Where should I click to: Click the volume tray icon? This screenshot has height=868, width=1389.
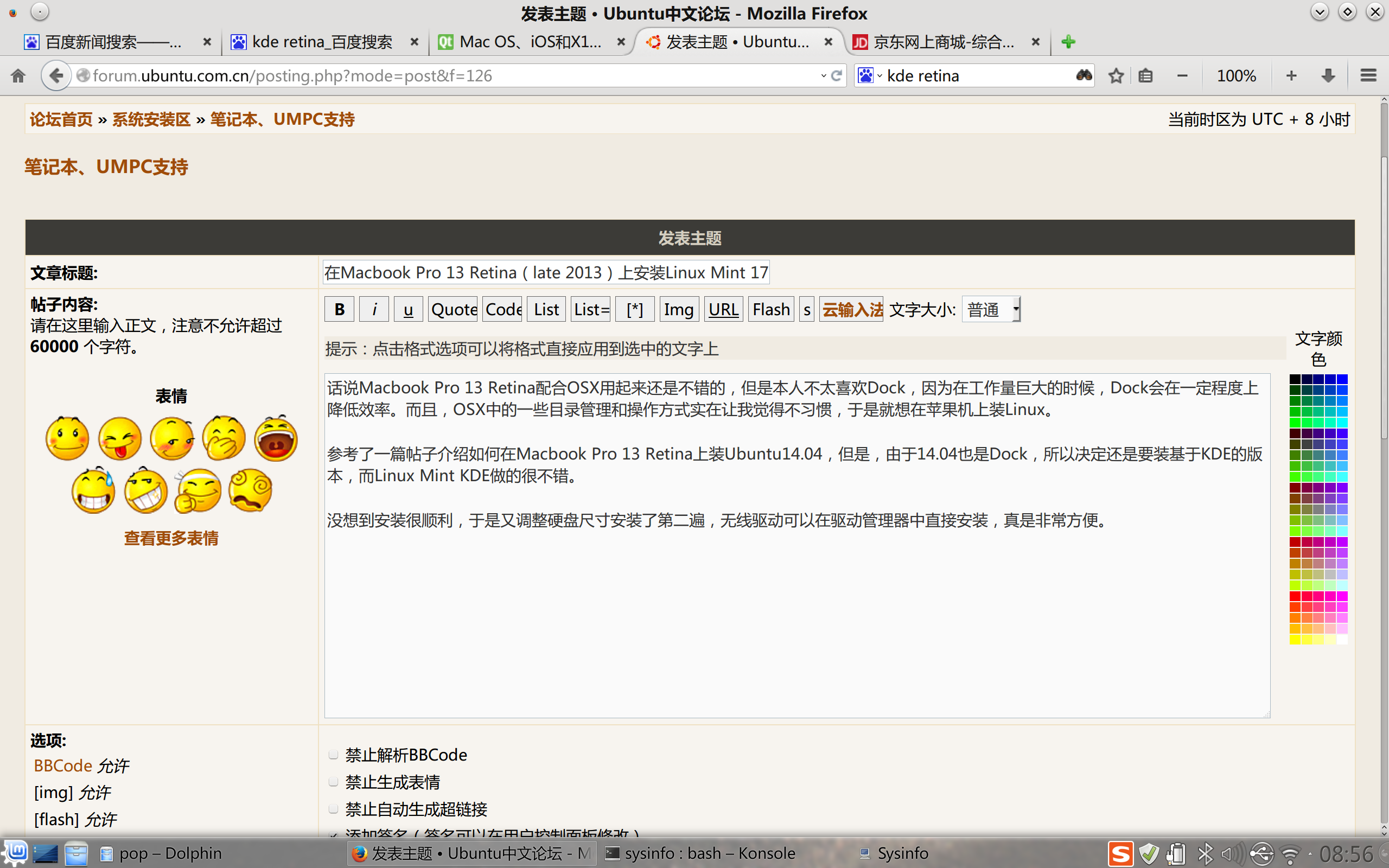click(x=1232, y=854)
